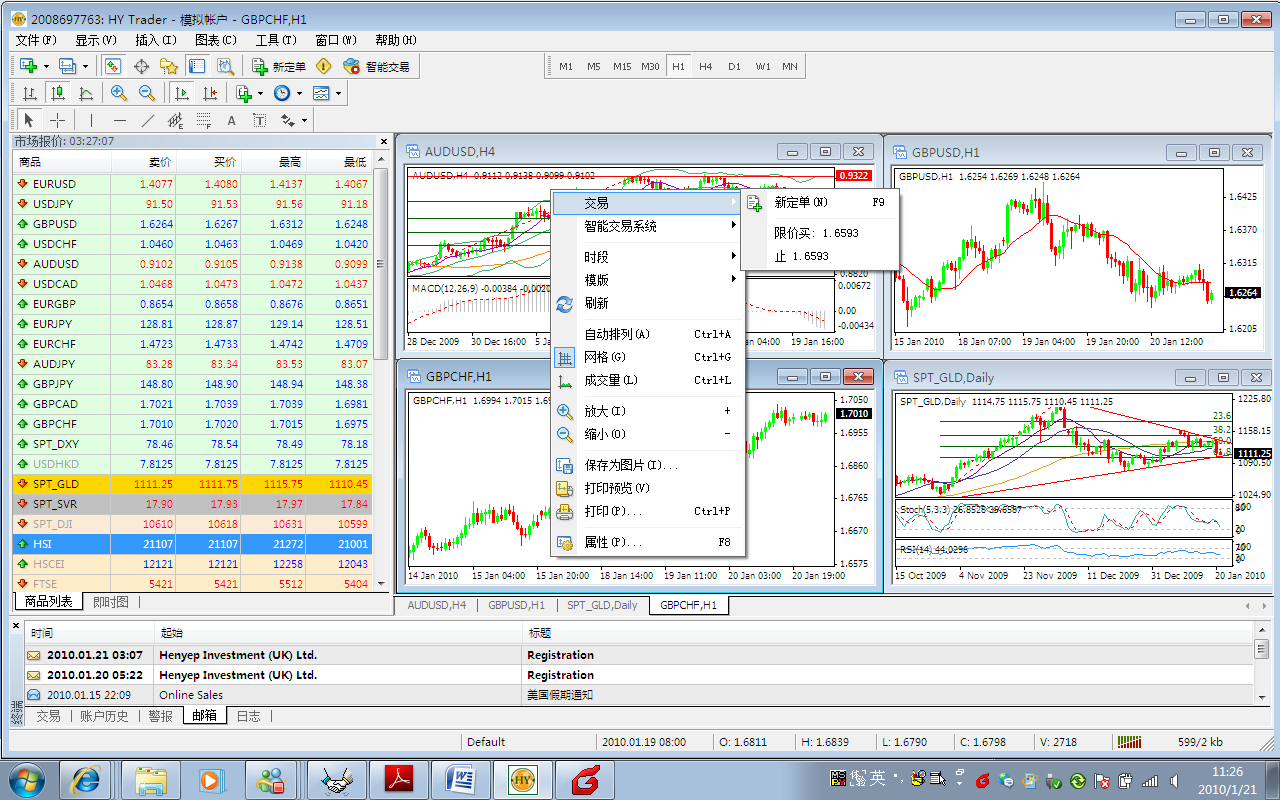The image size is (1280, 800).
Task: Expand the arrows objects dropdown arrow
Action: [x=304, y=120]
